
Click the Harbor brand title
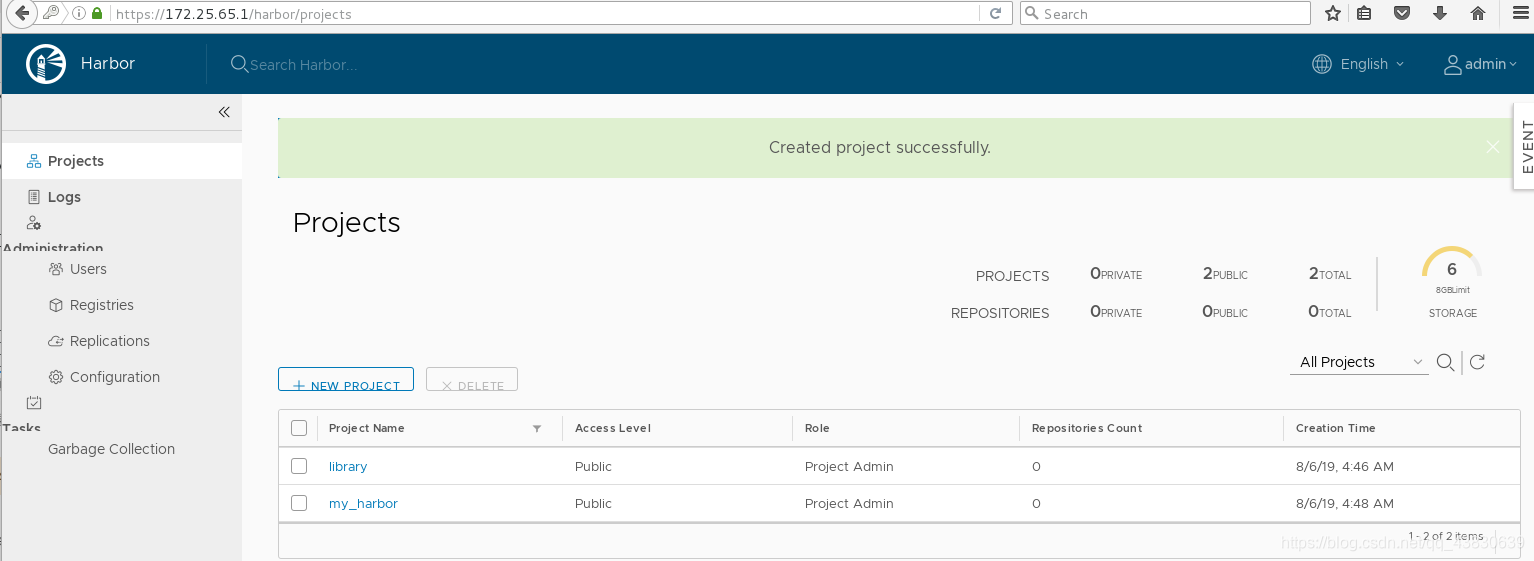(x=108, y=64)
